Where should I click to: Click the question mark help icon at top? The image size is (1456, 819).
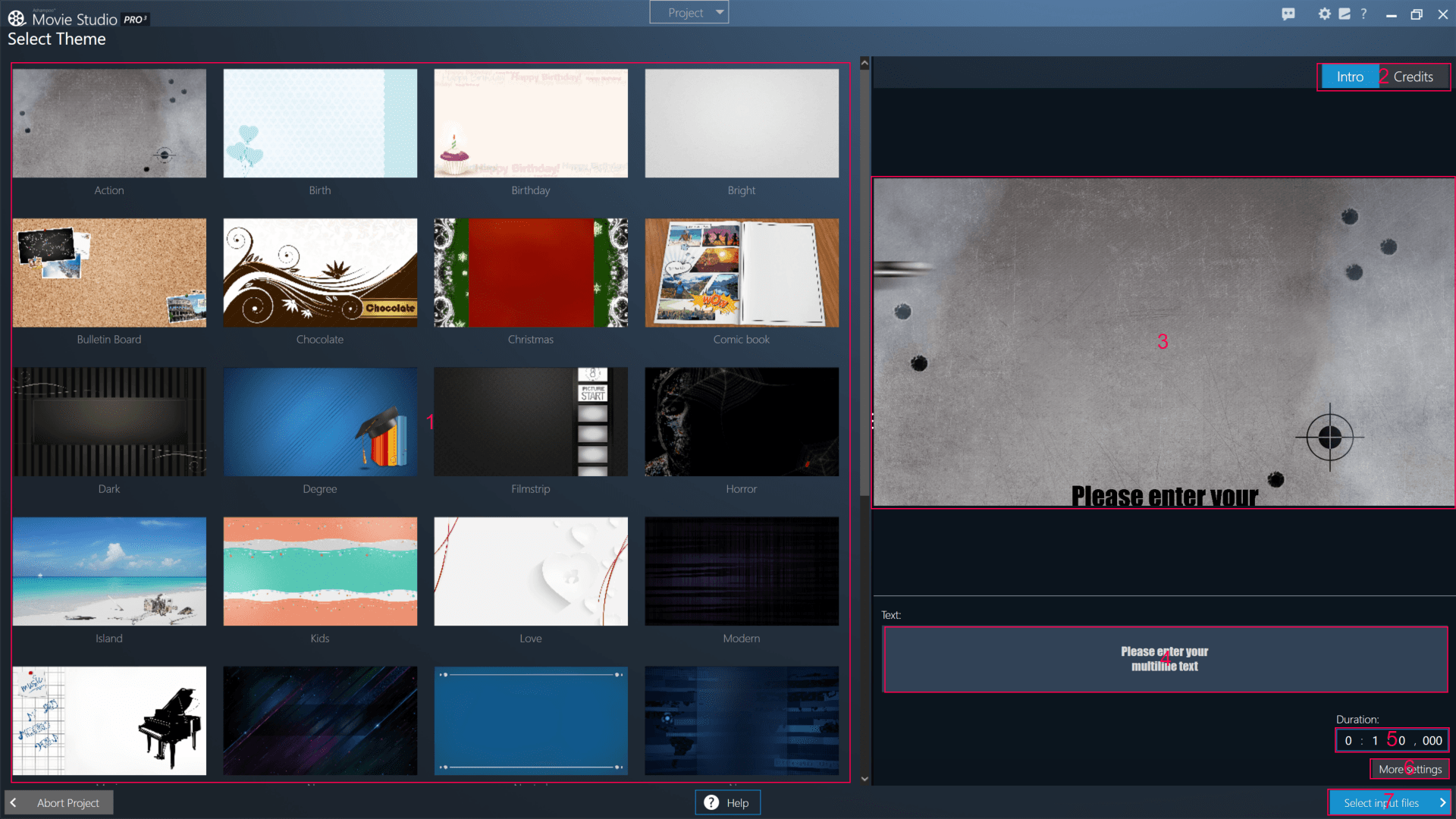[x=1363, y=14]
